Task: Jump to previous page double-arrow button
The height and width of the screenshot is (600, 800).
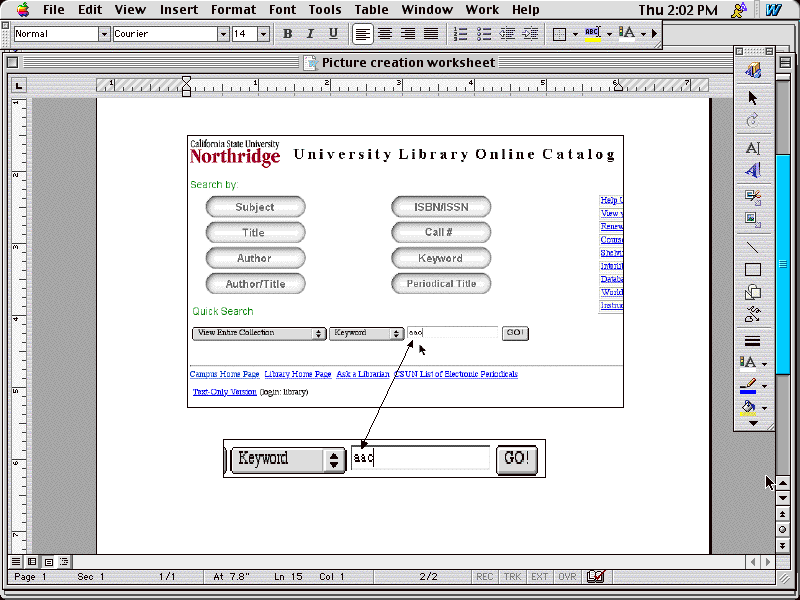Action: click(x=782, y=514)
